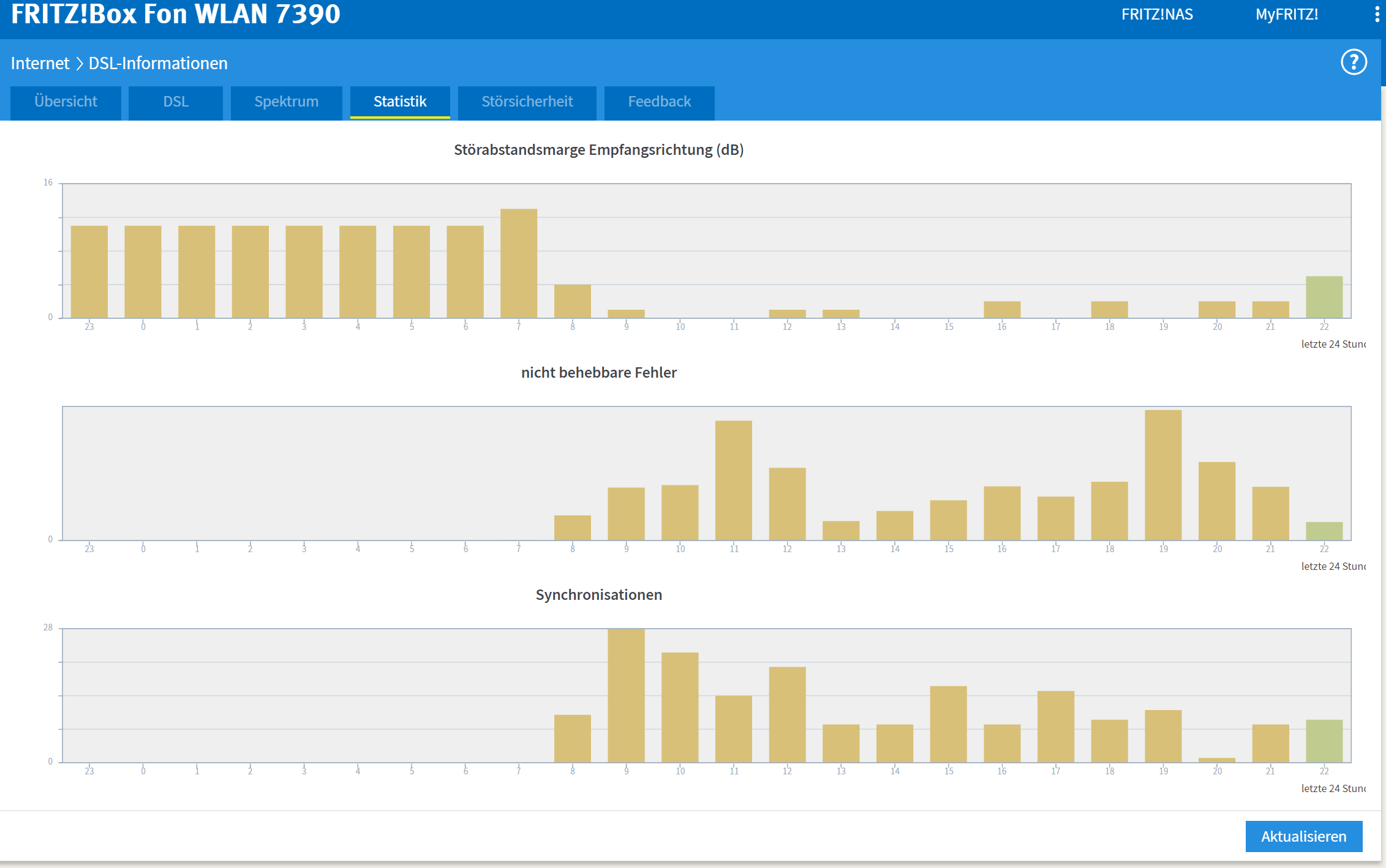Open the help question mark icon
1386x868 pixels.
pyautogui.click(x=1354, y=62)
